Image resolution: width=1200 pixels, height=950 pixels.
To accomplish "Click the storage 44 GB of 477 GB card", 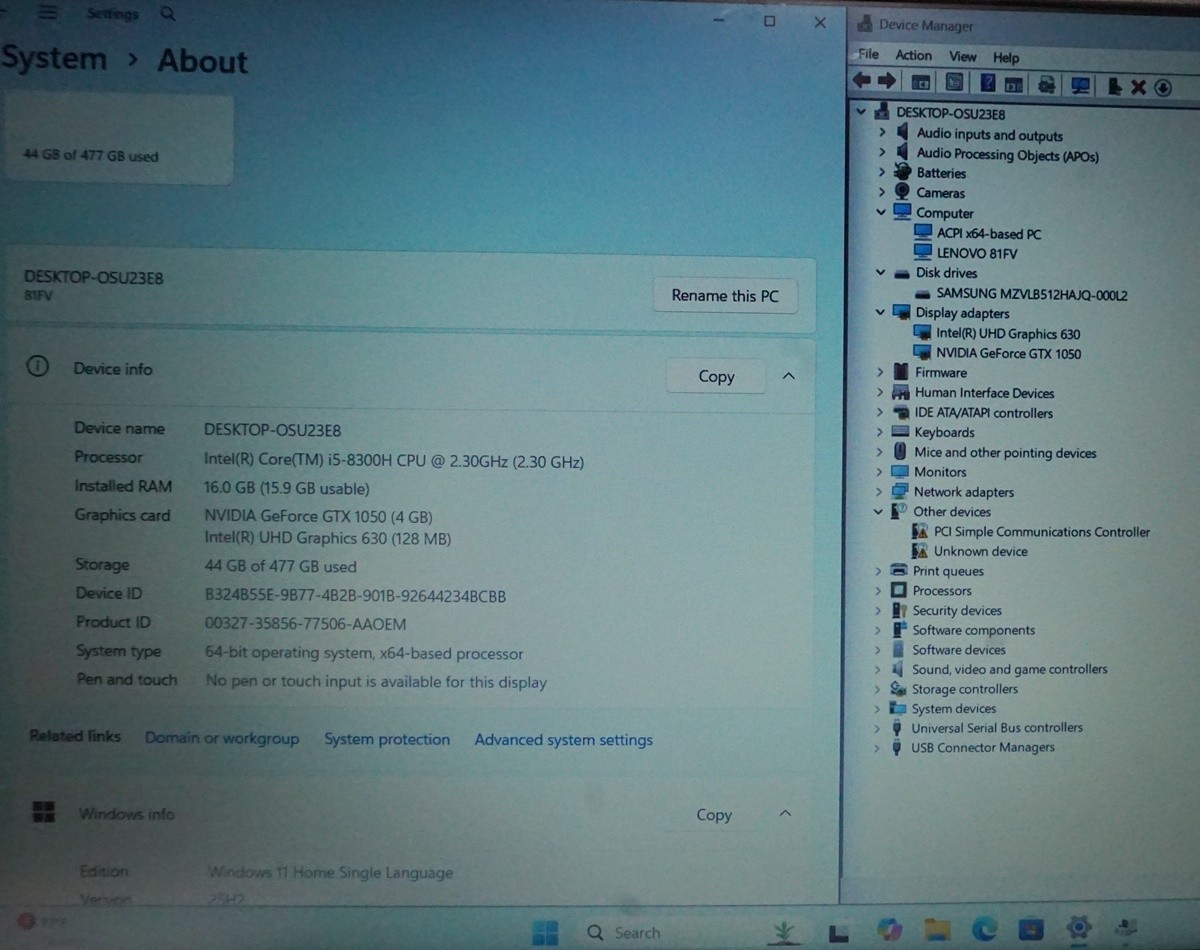I will [118, 139].
